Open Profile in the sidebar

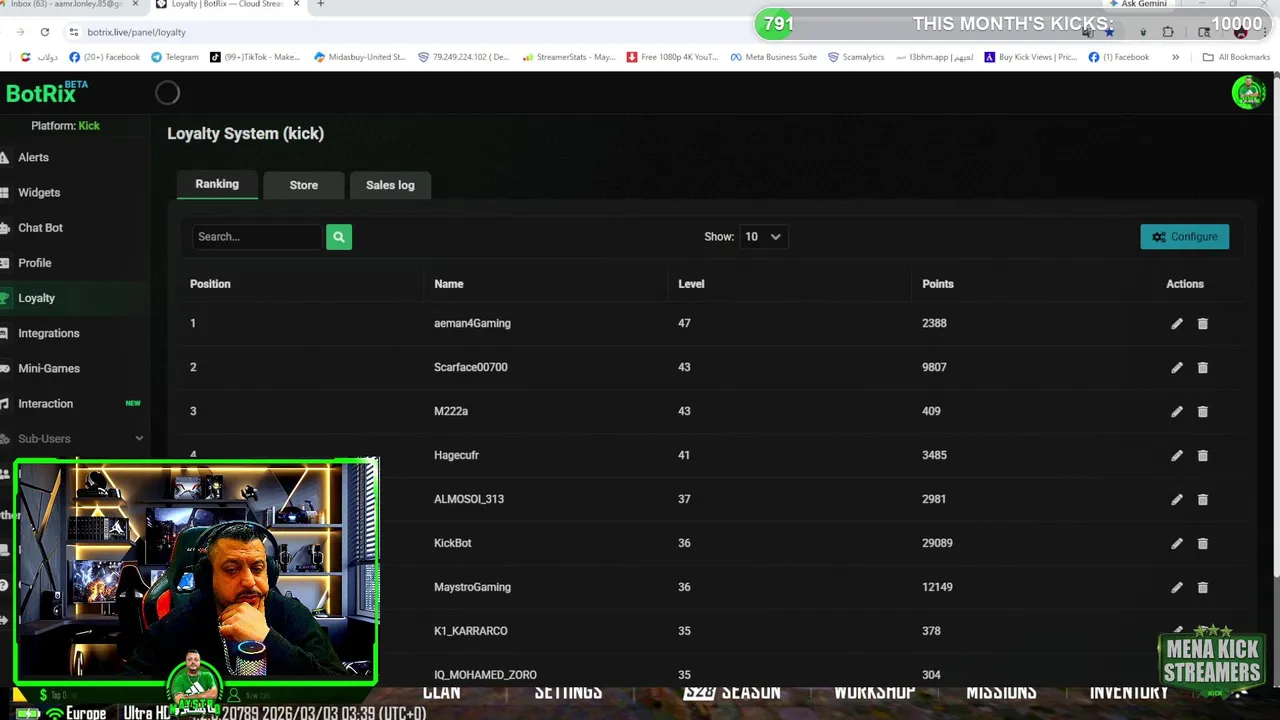click(x=75, y=263)
